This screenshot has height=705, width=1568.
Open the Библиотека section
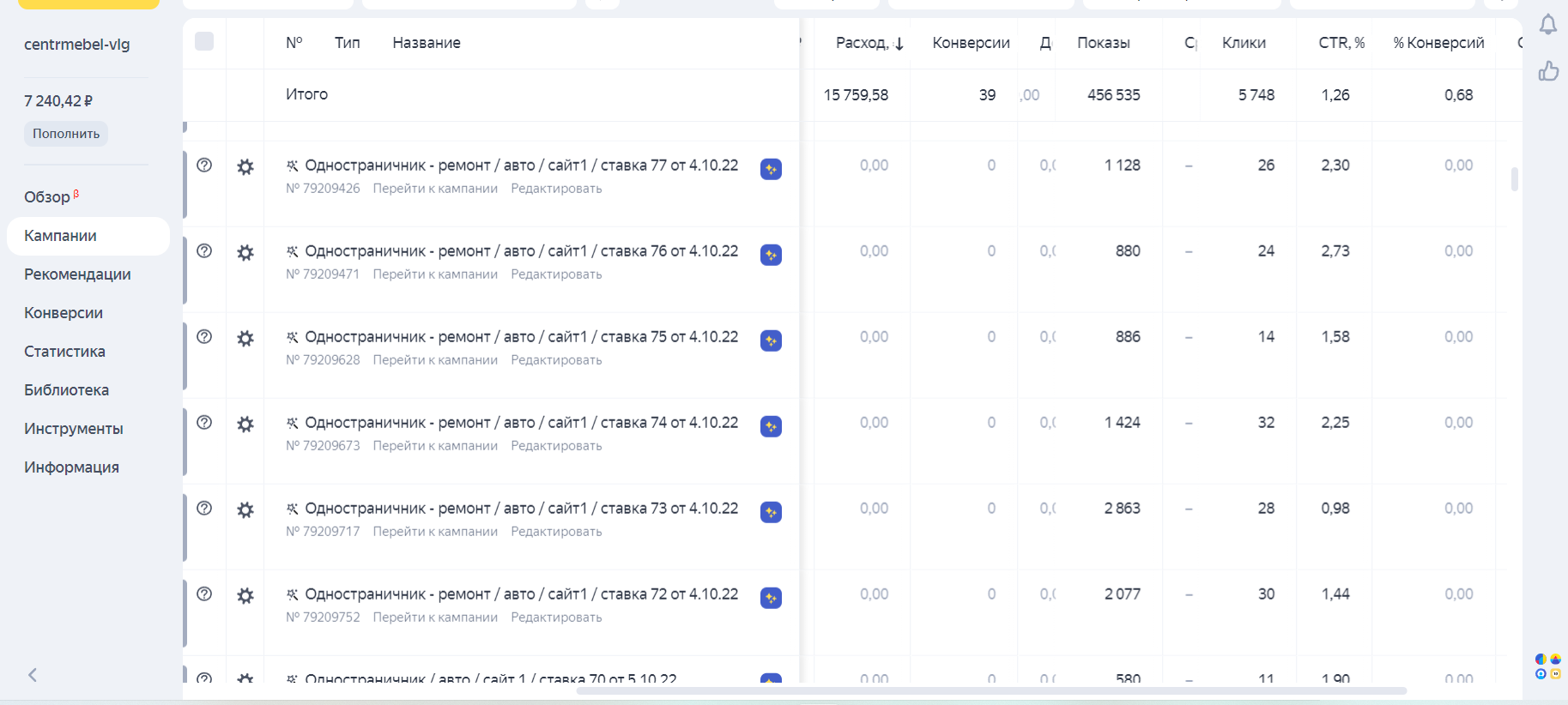[66, 390]
